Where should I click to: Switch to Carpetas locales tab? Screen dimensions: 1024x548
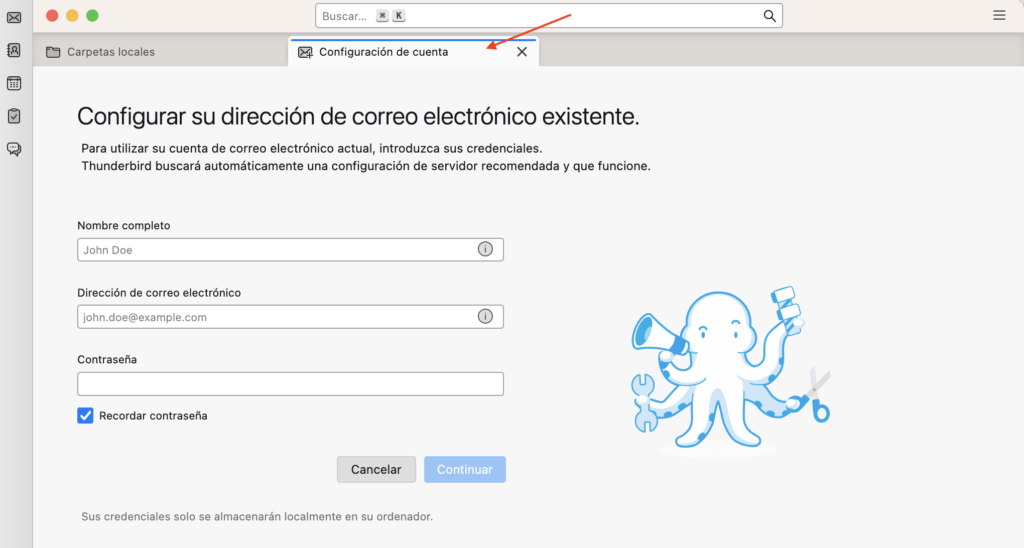[x=160, y=52]
